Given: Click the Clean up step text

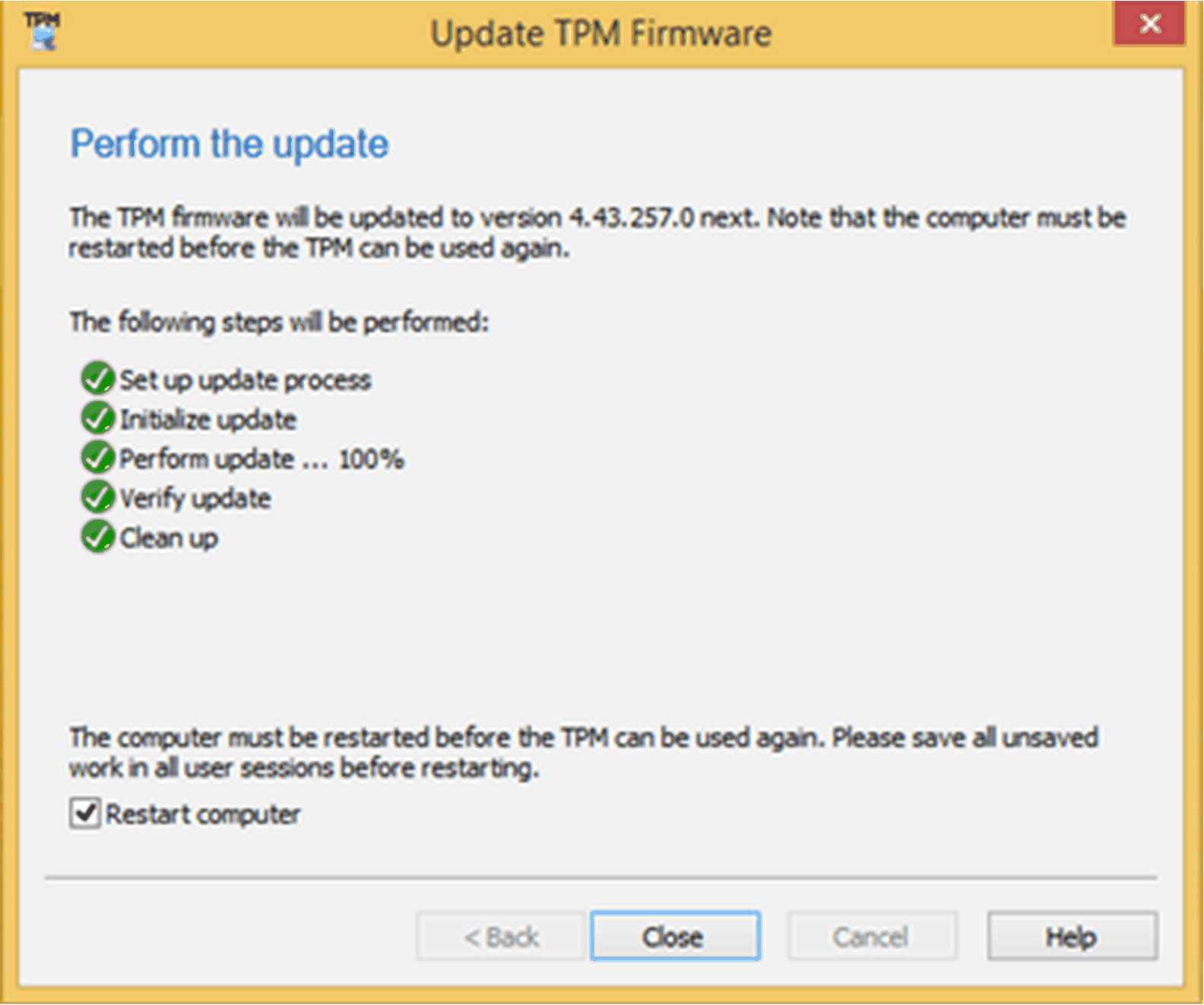Looking at the screenshot, I should 169,538.
